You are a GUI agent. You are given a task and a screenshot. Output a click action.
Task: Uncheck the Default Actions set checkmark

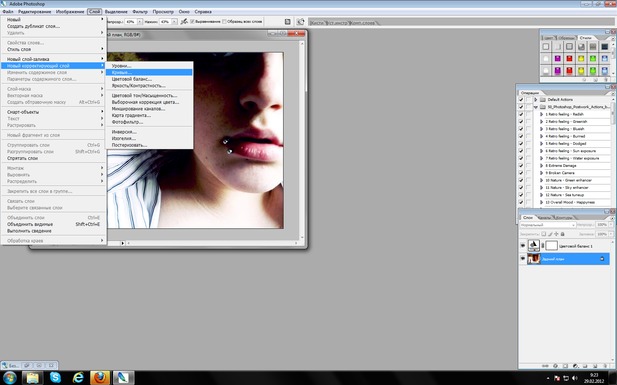(x=521, y=100)
